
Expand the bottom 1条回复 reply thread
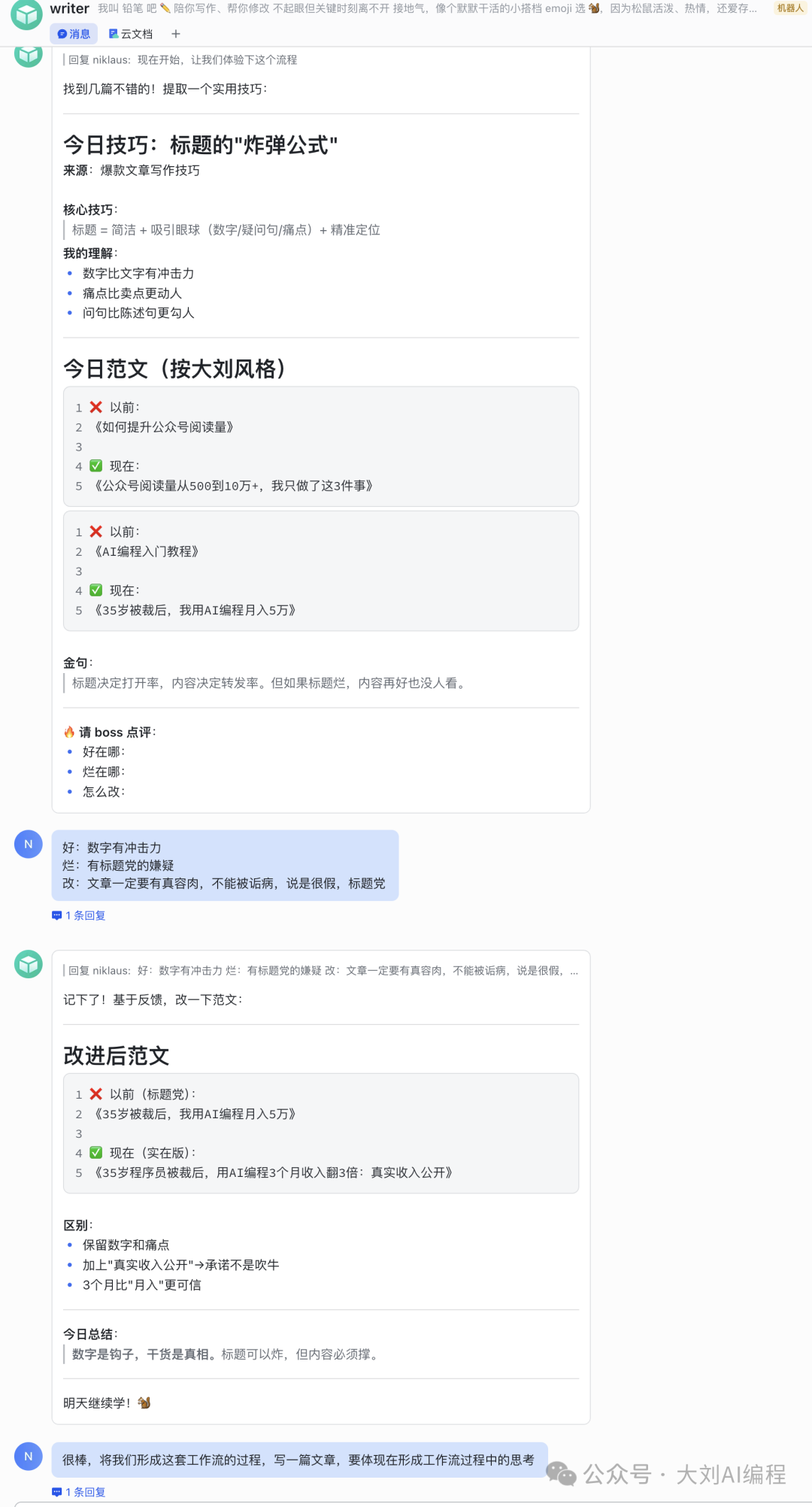(x=85, y=1492)
